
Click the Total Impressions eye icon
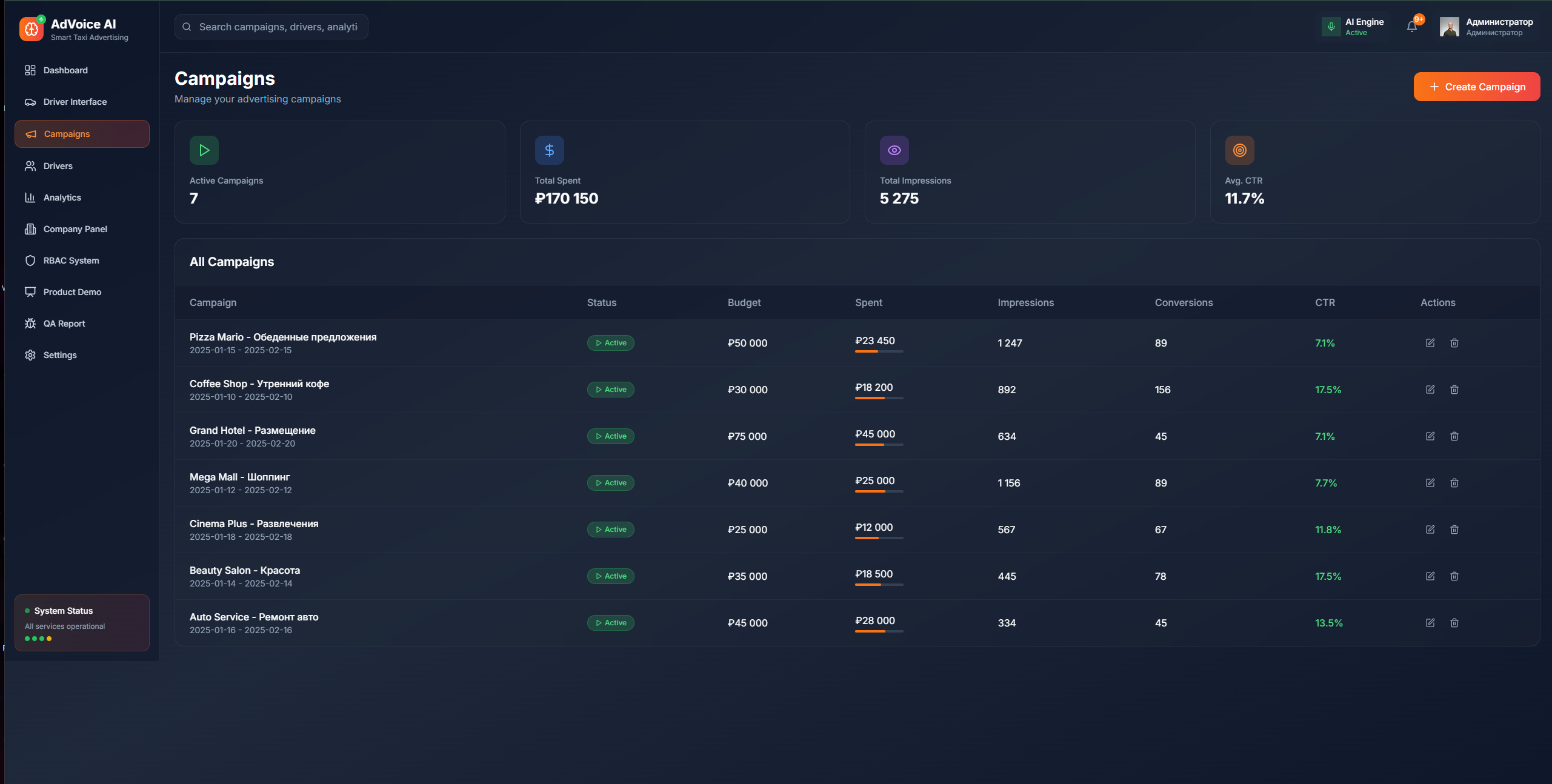point(894,150)
